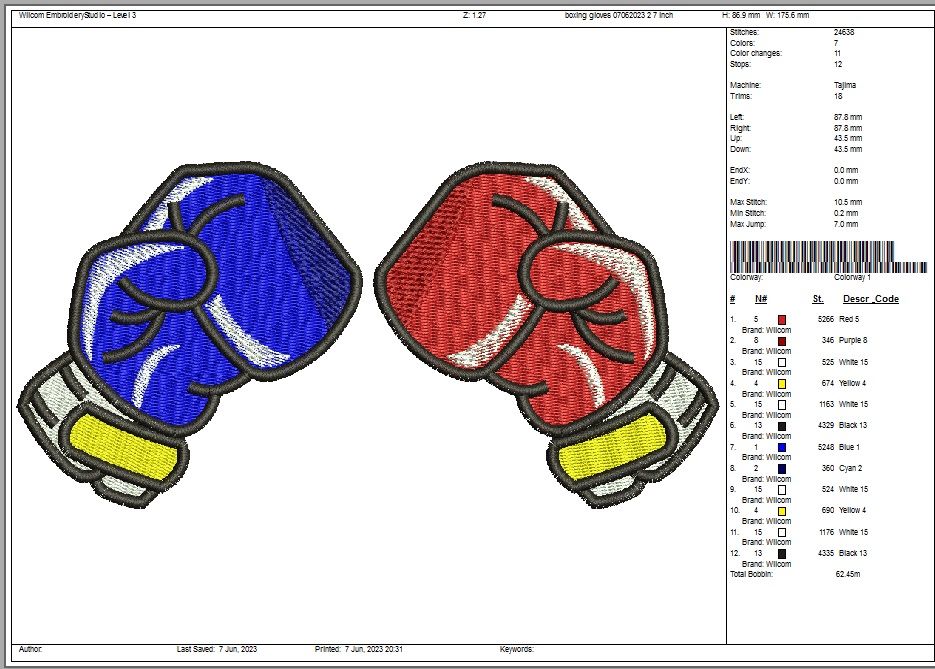Click the yellow swatch in row 10
Viewport: 935px width, 669px height.
(782, 511)
